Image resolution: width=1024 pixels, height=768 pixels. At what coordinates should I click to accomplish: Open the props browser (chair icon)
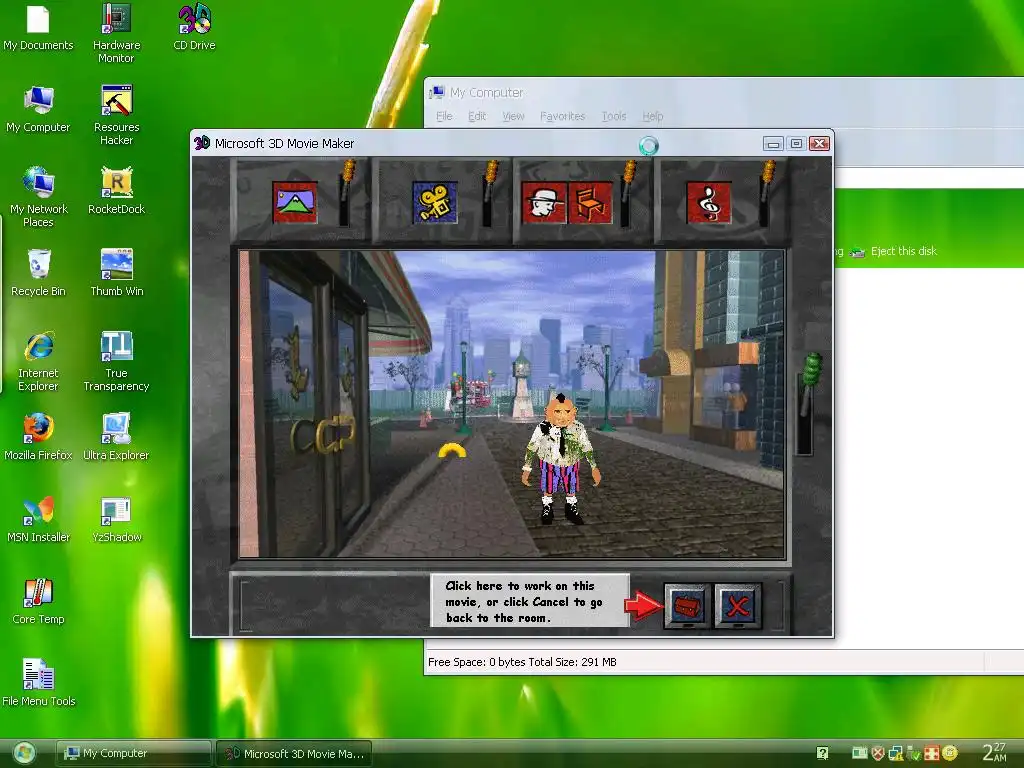point(590,202)
